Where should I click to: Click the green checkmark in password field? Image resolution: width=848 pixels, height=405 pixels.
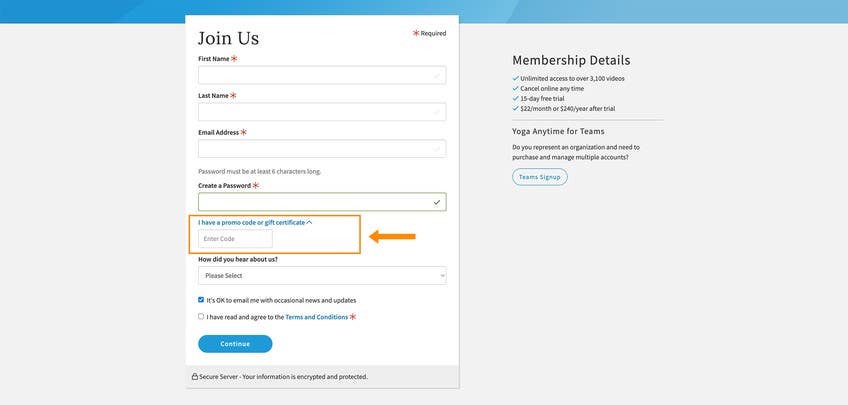tap(437, 202)
